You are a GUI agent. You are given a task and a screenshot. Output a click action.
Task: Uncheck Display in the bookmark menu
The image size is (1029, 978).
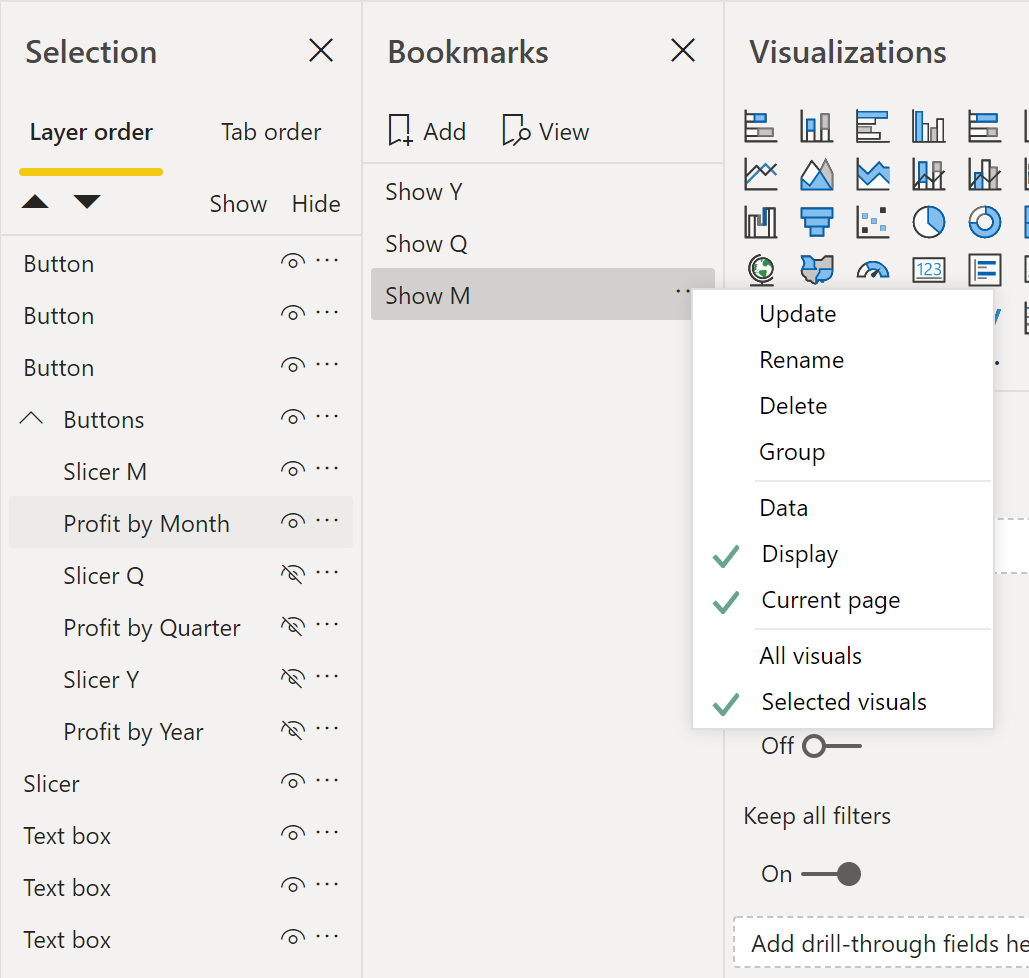coord(843,554)
